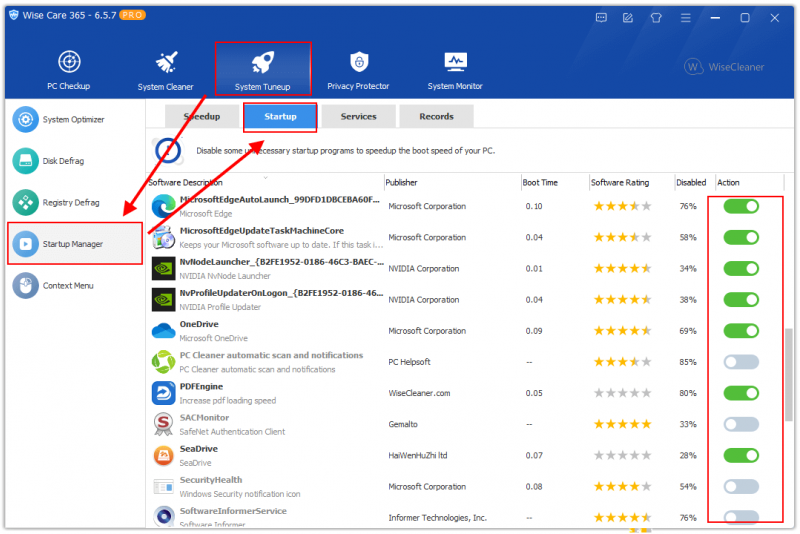The width and height of the screenshot is (800, 534).
Task: Open the Services tab
Action: tap(359, 116)
